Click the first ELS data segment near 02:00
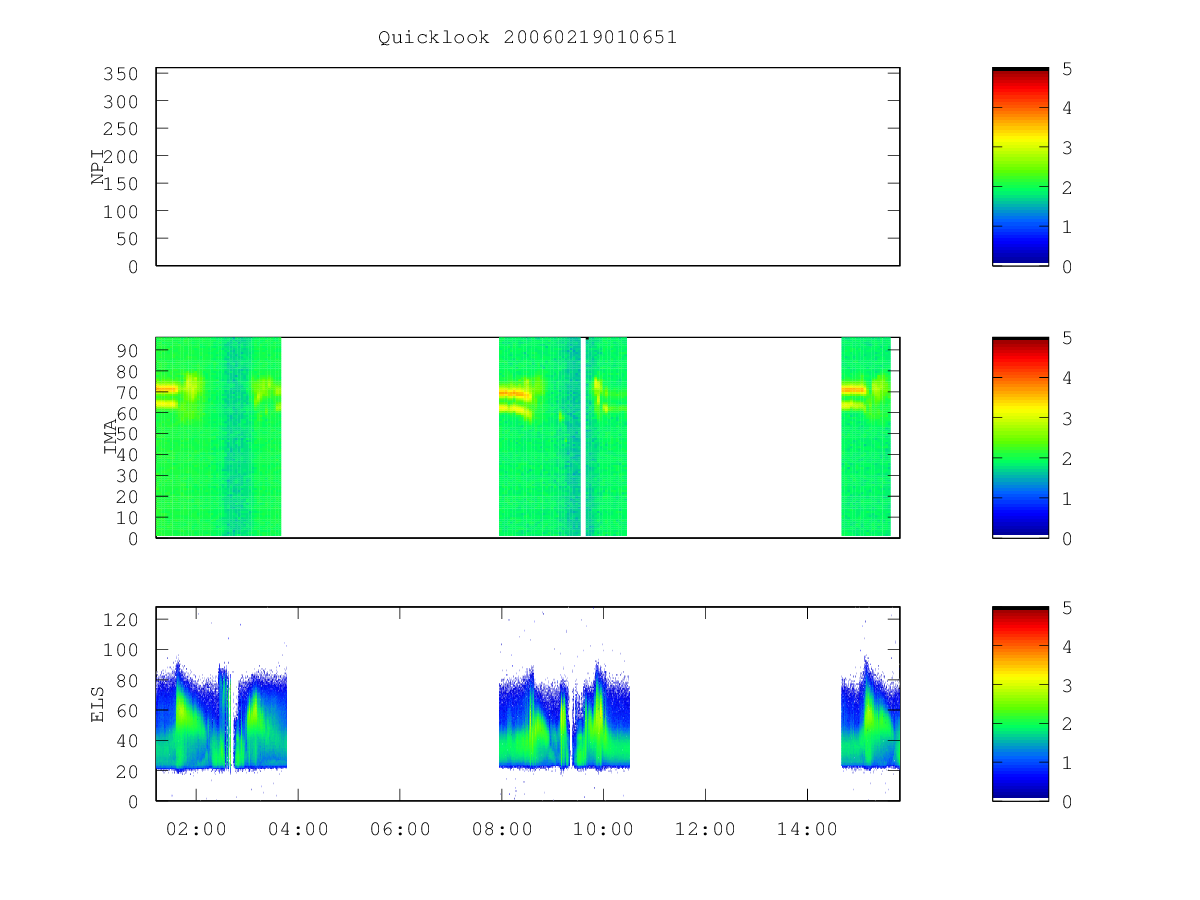The height and width of the screenshot is (900, 1200). (x=221, y=715)
